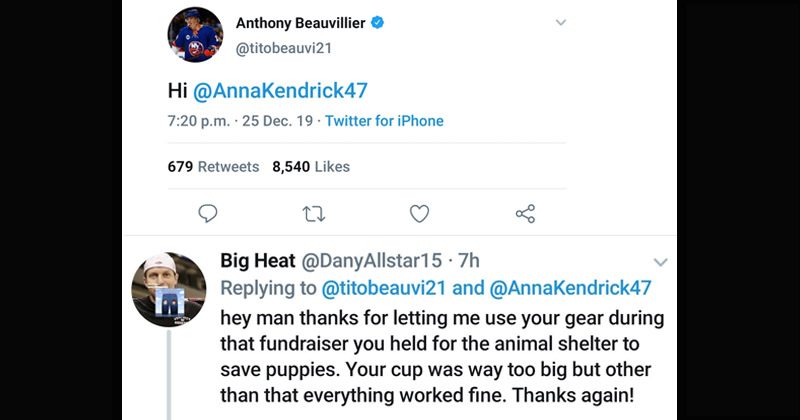Image resolution: width=800 pixels, height=420 pixels.
Task: Click @AnnaKendrick47 in Replying to line
Action: 570,288
